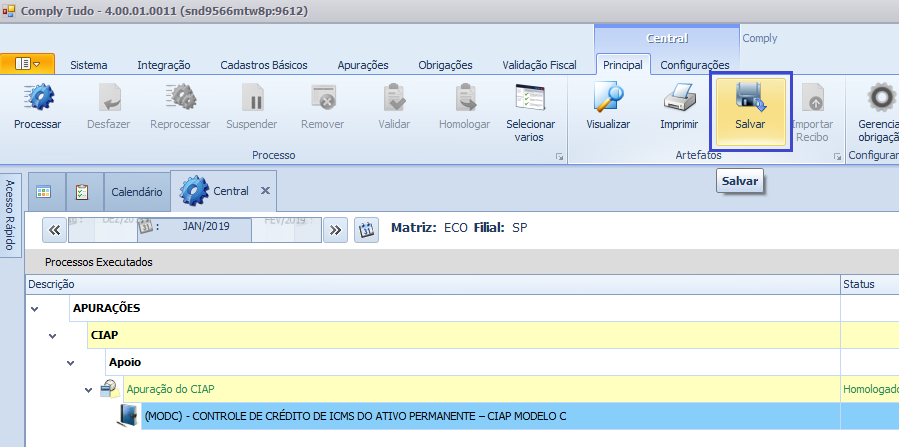Select the Central document tab

tap(224, 191)
